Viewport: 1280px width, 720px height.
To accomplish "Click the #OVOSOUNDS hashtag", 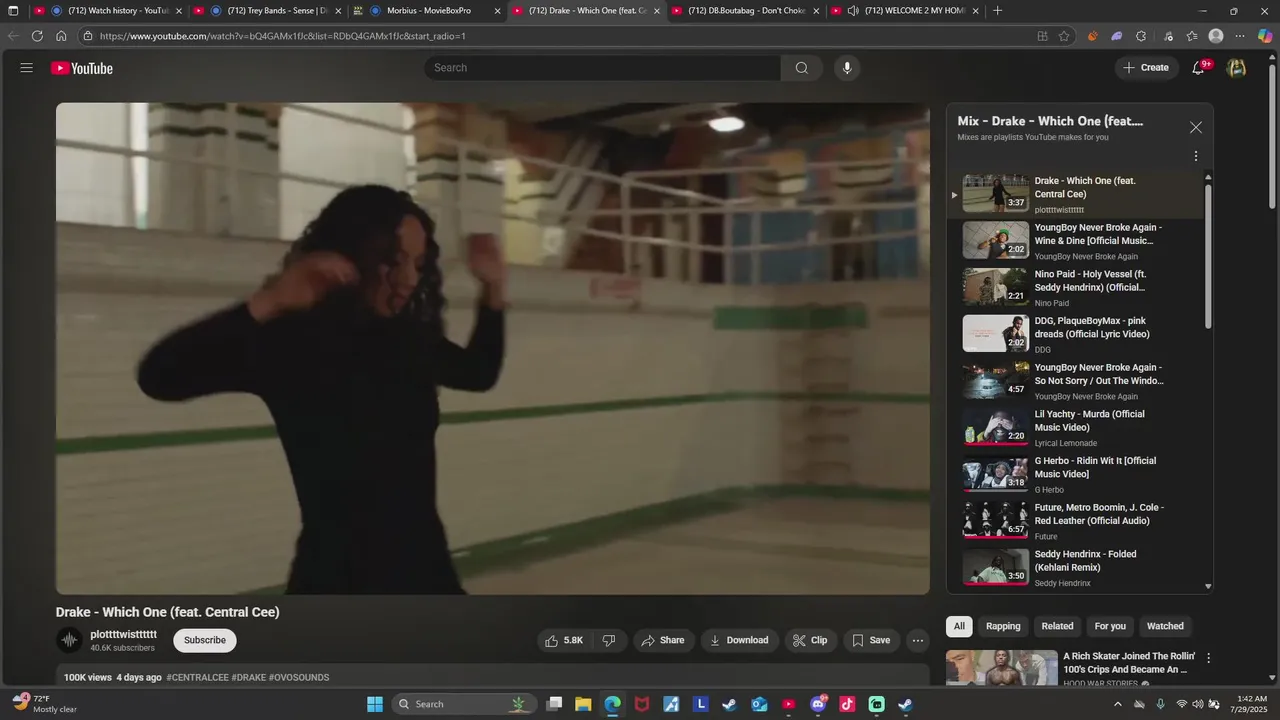I will (299, 677).
